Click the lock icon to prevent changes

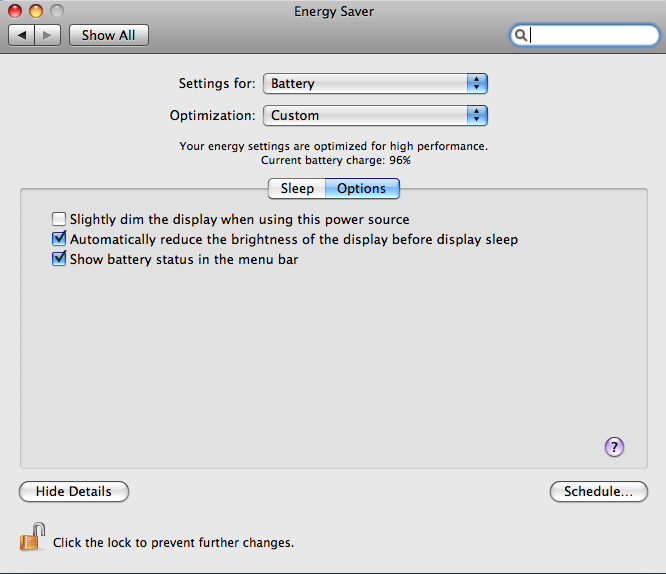[32, 537]
